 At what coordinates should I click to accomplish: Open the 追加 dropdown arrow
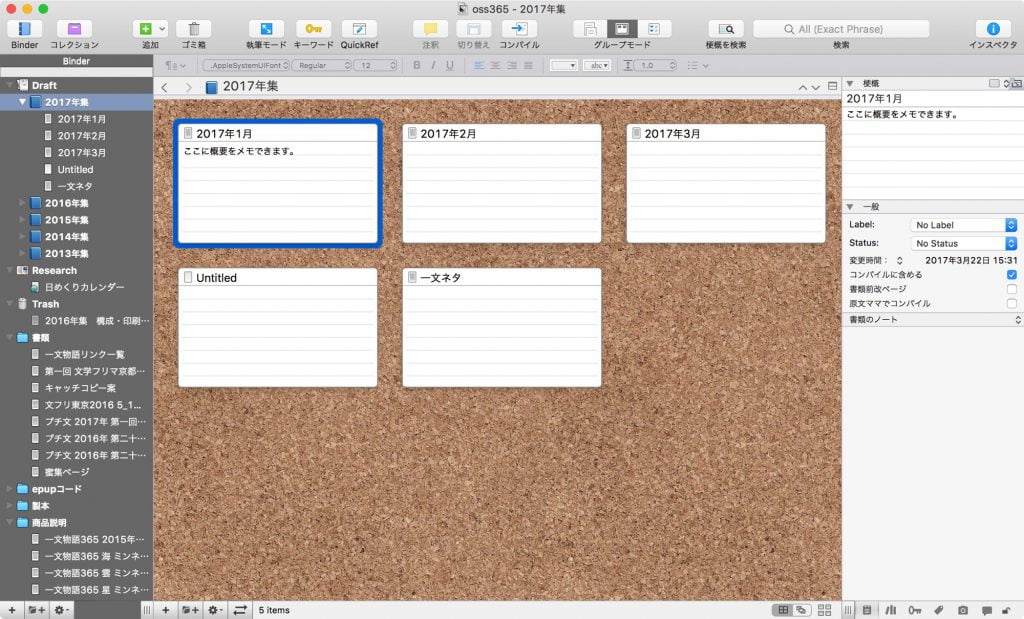click(163, 29)
